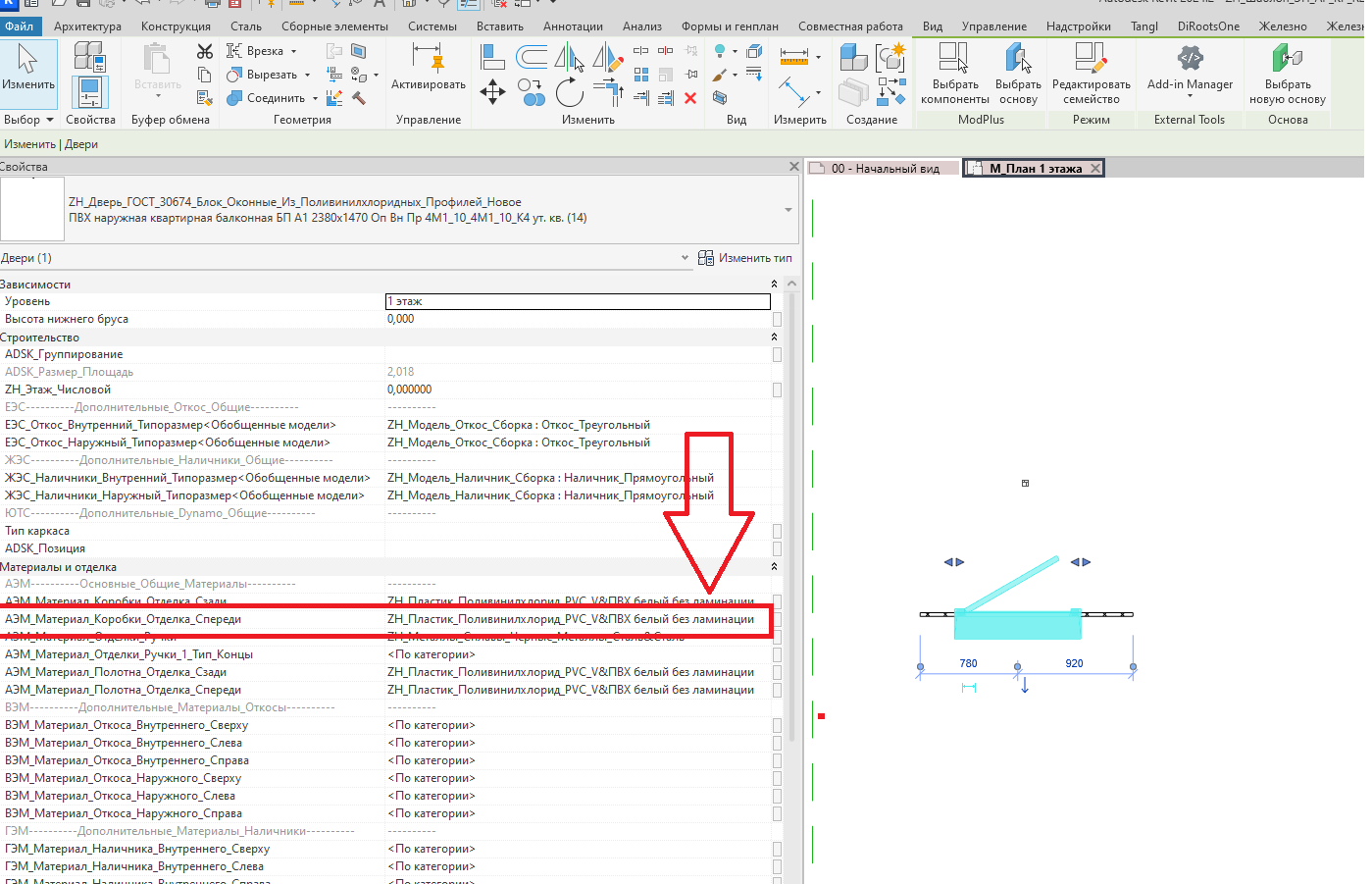Close the Свойства panel
This screenshot has height=884, width=1372.
(794, 167)
